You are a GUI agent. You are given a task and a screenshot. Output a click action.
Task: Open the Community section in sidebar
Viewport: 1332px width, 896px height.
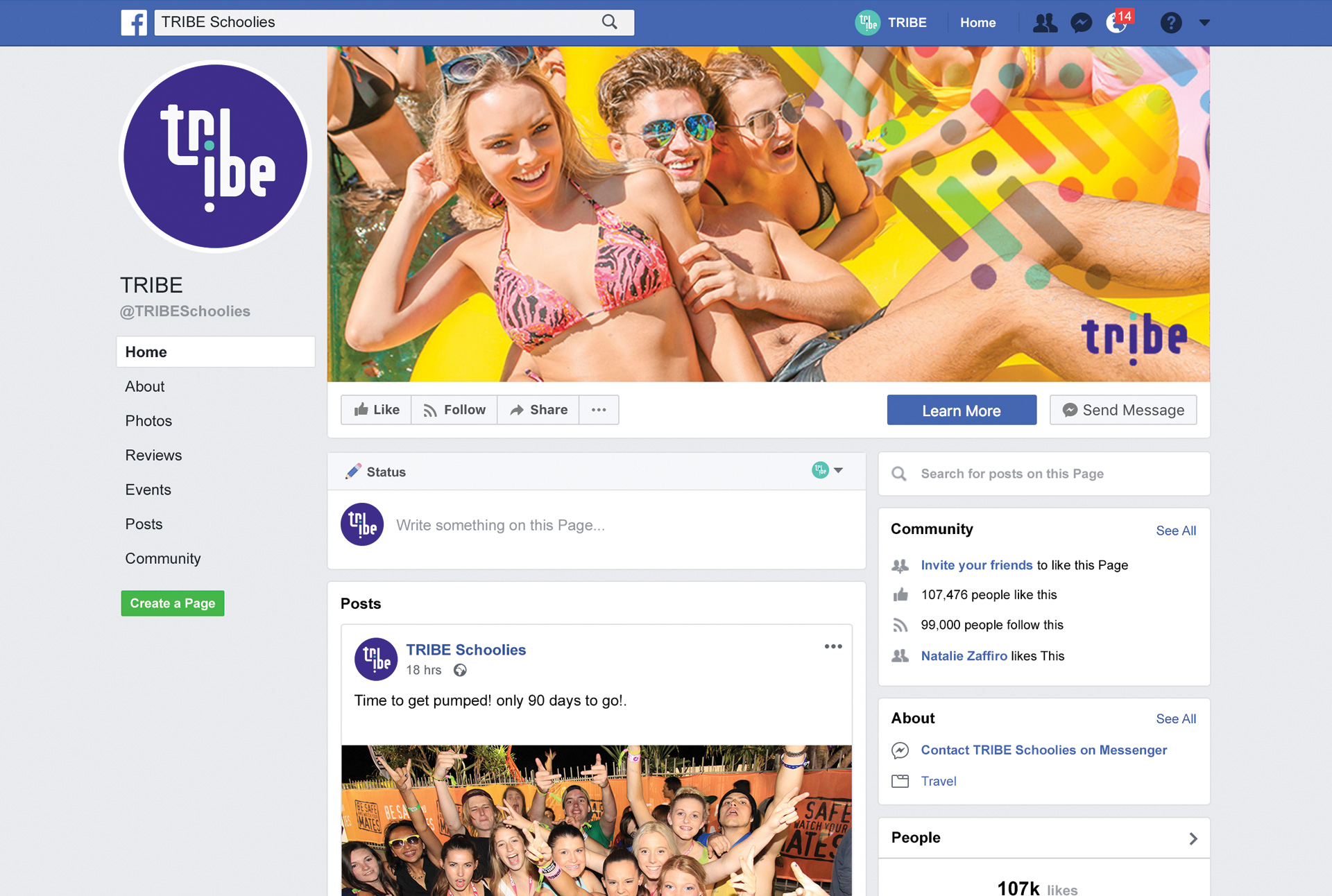pos(163,559)
